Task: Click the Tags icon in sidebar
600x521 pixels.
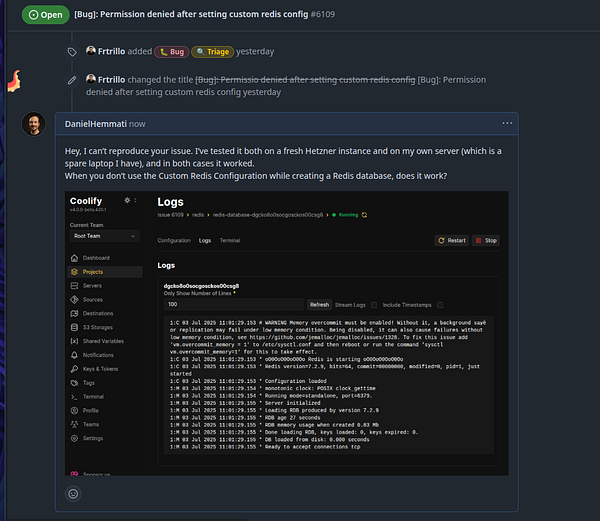Action: click(x=75, y=383)
